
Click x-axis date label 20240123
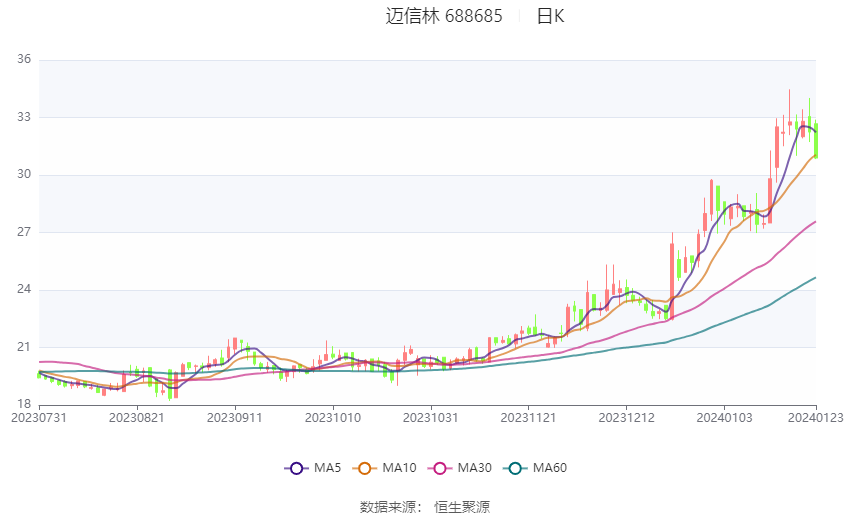816,418
